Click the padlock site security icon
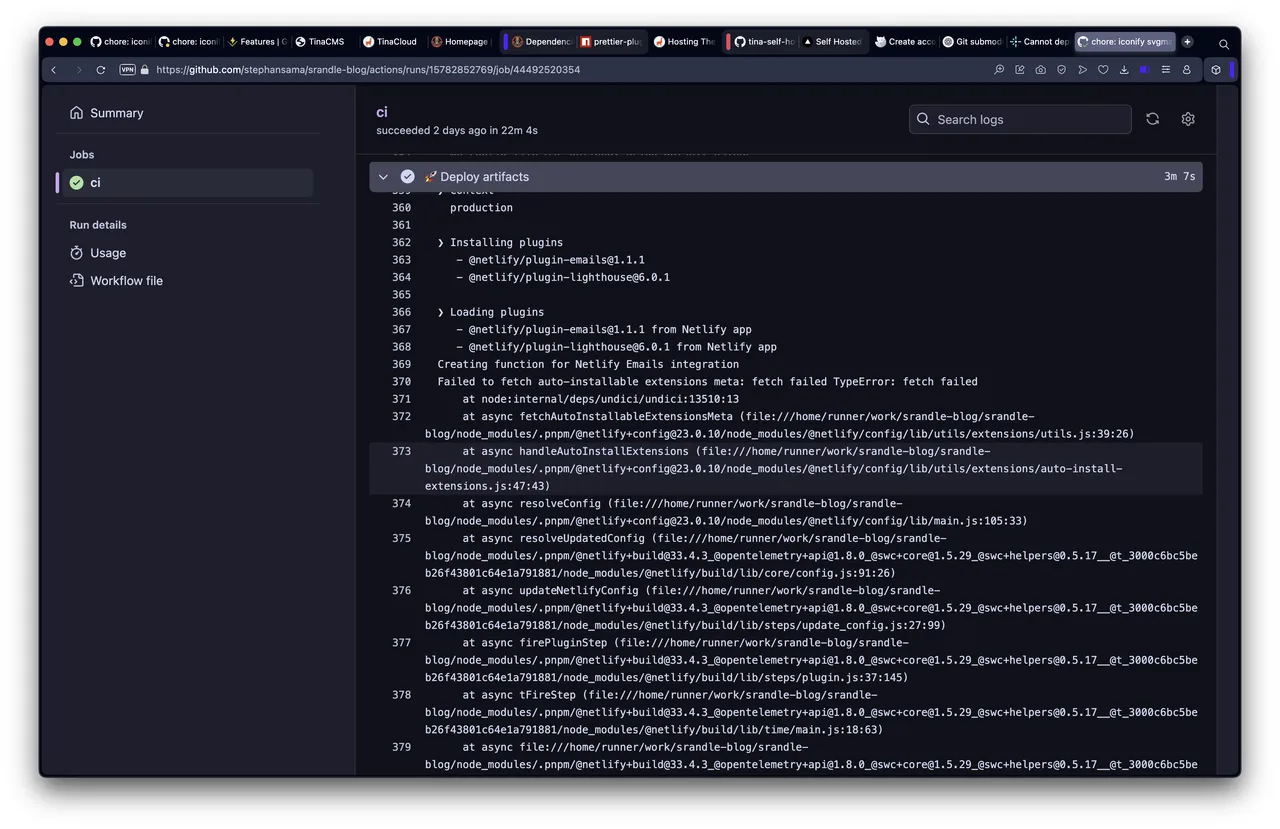This screenshot has width=1280, height=829. (145, 70)
